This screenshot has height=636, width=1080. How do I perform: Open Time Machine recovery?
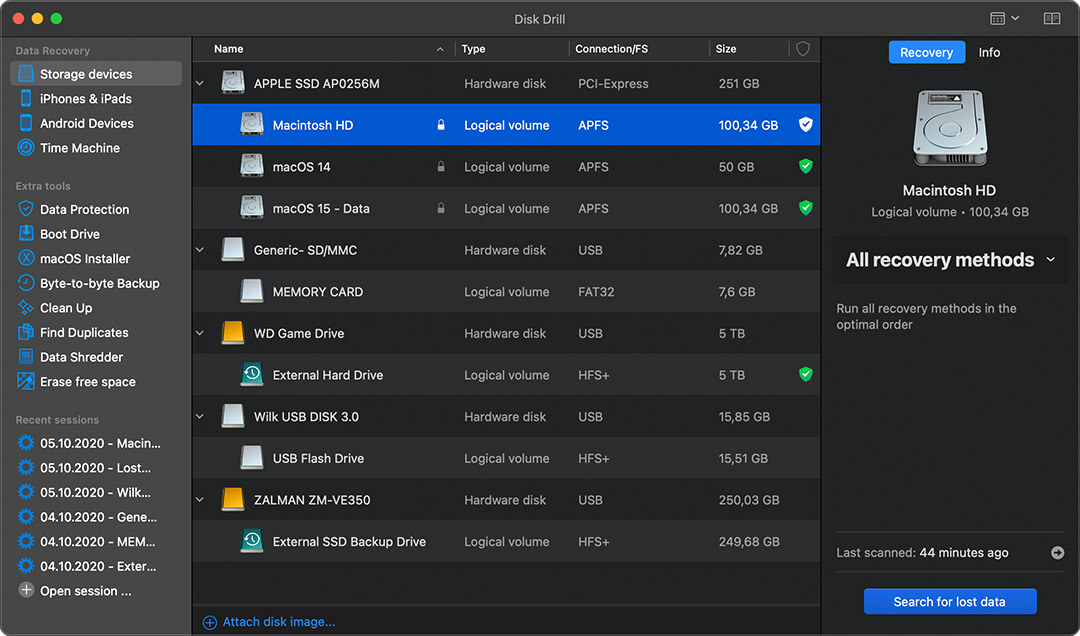click(79, 148)
